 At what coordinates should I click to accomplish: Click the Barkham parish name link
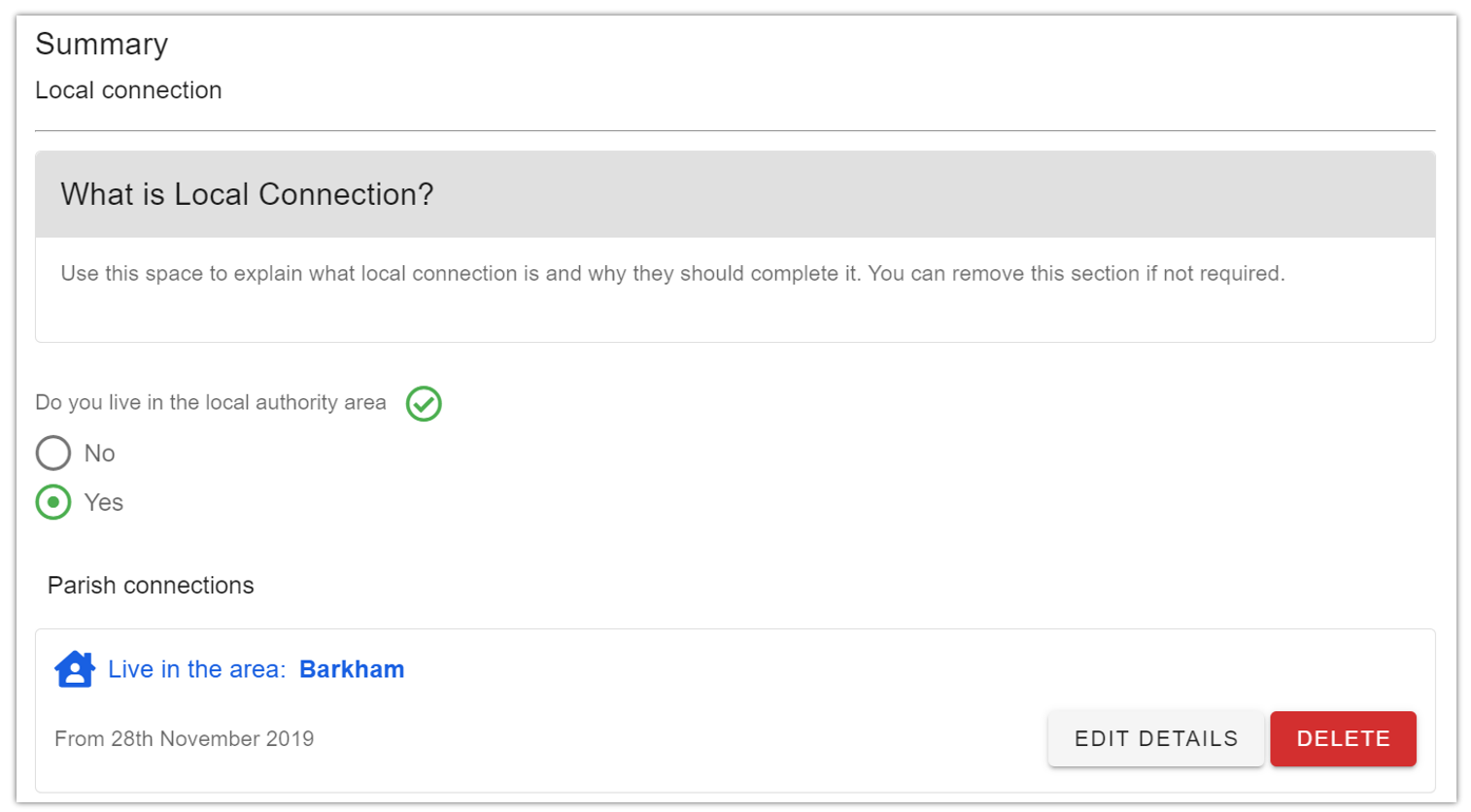(x=352, y=669)
